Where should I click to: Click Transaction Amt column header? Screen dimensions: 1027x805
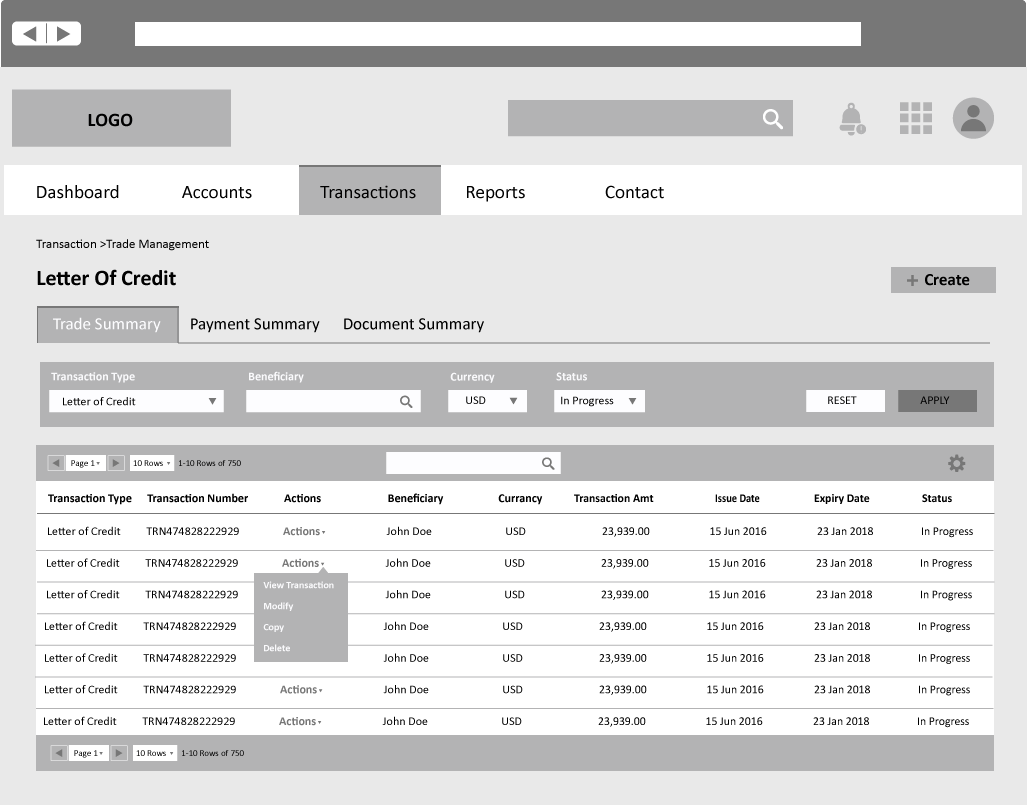tap(614, 498)
